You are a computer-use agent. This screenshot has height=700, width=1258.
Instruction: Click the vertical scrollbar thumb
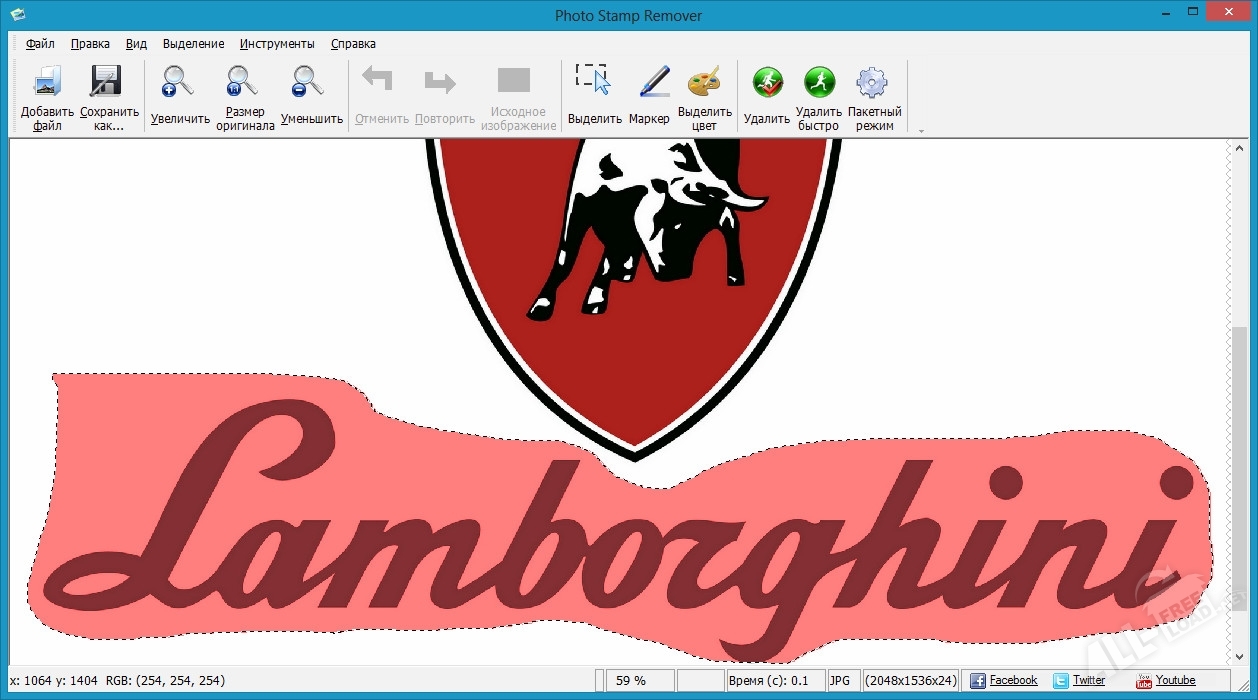point(1239,480)
